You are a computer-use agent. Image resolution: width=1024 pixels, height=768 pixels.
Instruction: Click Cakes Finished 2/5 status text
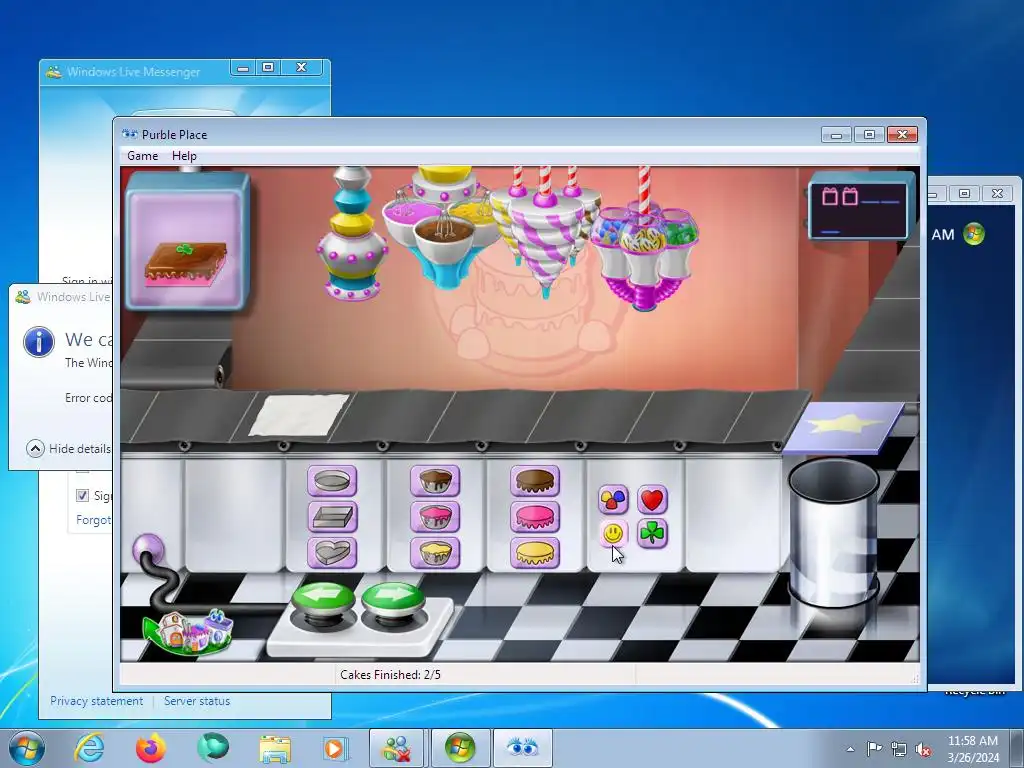pos(391,675)
